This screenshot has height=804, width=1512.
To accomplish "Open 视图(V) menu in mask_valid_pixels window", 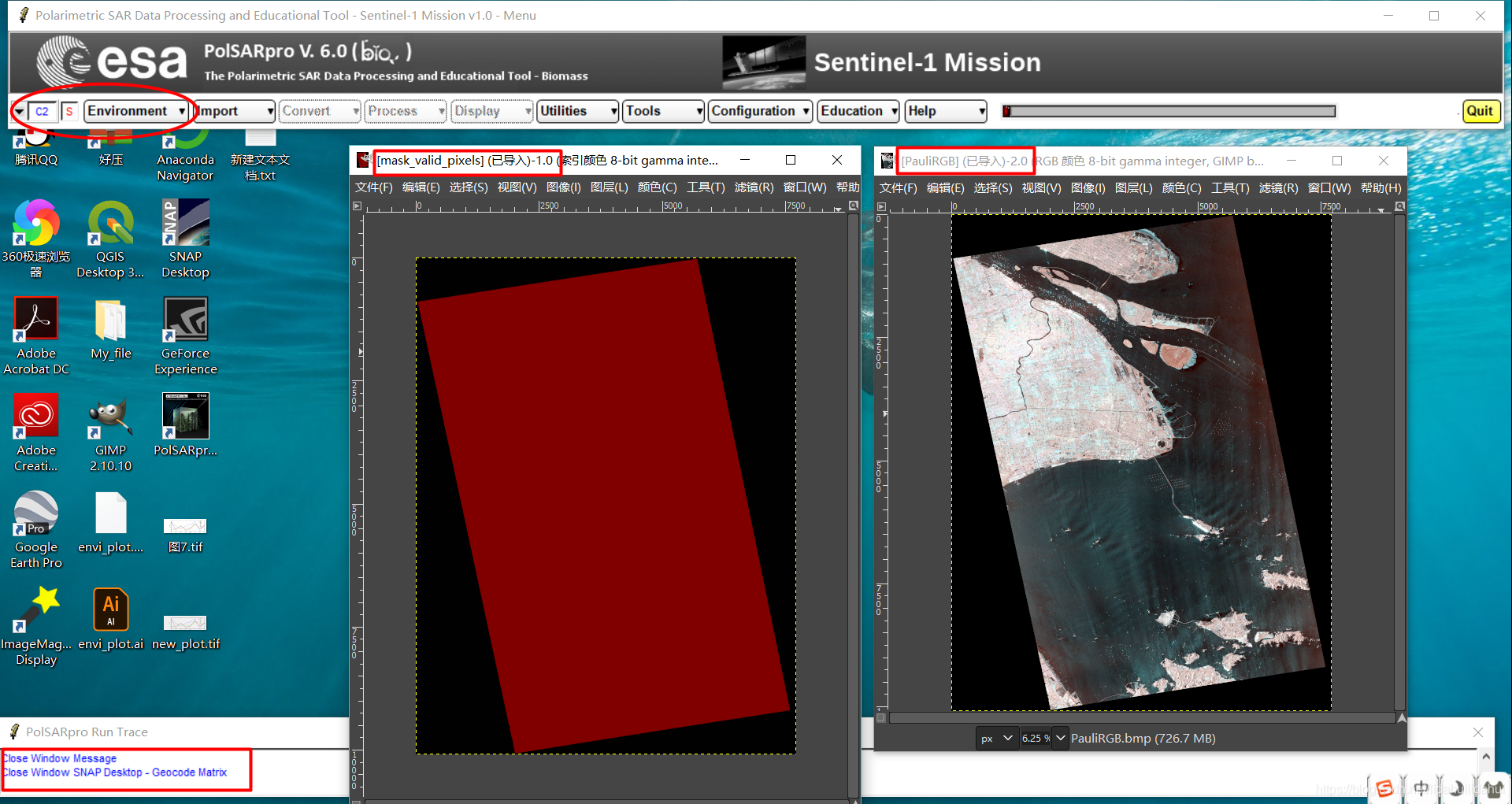I will 517,187.
